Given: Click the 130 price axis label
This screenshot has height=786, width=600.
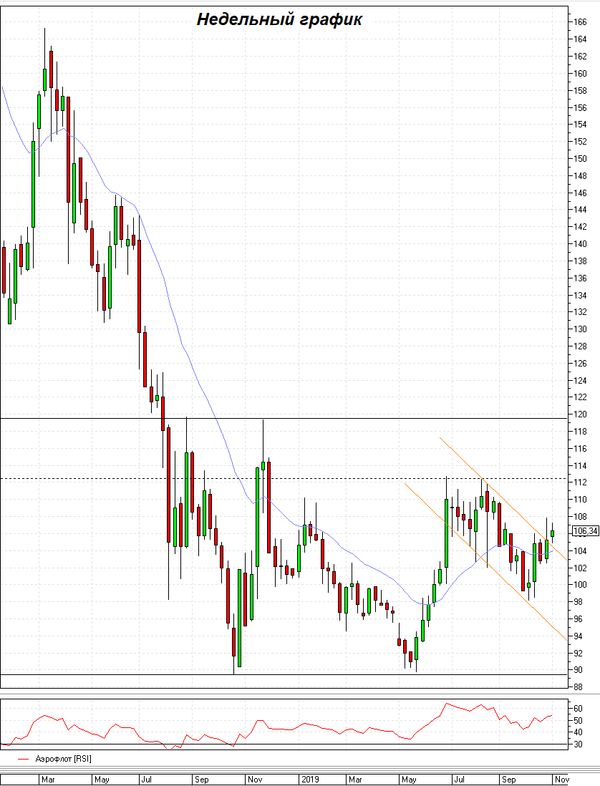Looking at the screenshot, I should [580, 329].
